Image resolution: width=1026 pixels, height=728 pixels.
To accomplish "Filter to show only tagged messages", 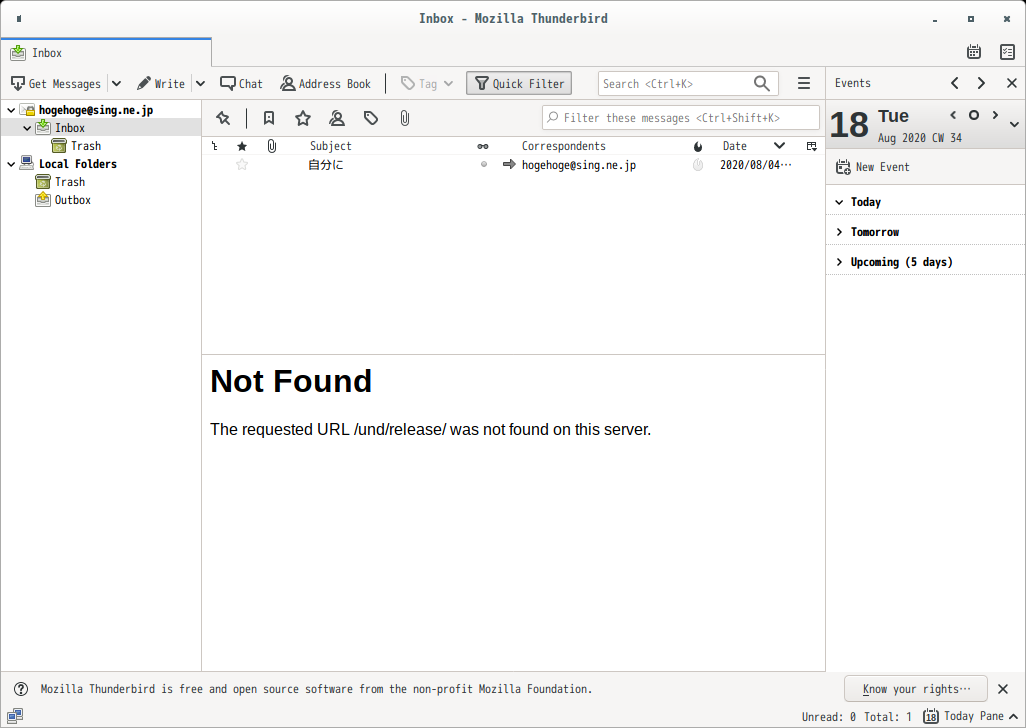I will [x=371, y=118].
